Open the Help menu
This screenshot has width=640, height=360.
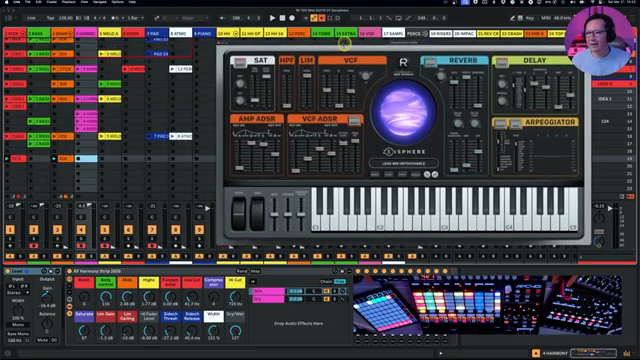pos(132,2)
